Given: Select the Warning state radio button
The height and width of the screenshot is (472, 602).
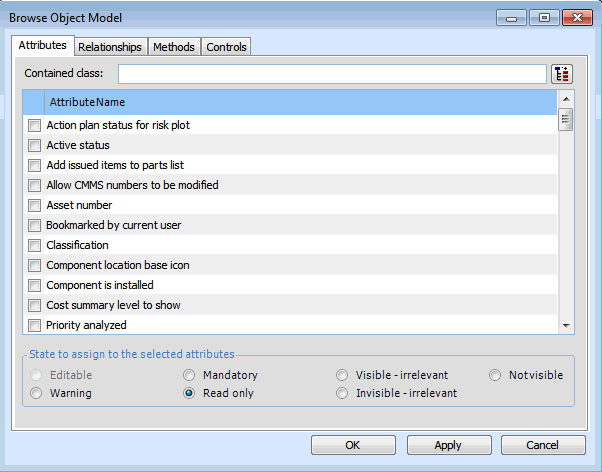Looking at the screenshot, I should (x=36, y=393).
